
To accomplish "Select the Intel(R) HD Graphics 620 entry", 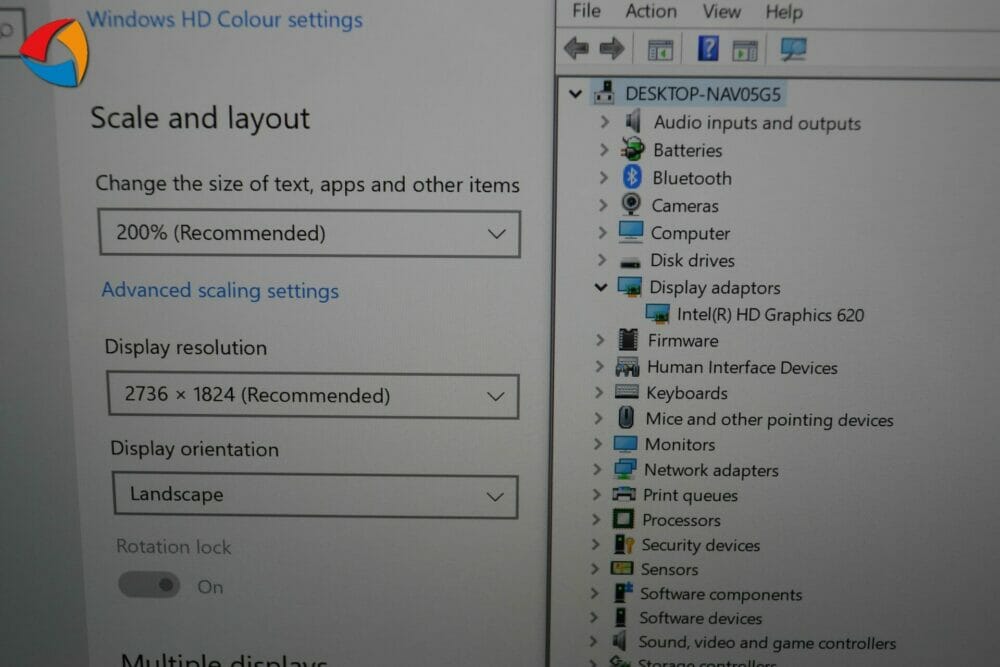I will coord(770,314).
